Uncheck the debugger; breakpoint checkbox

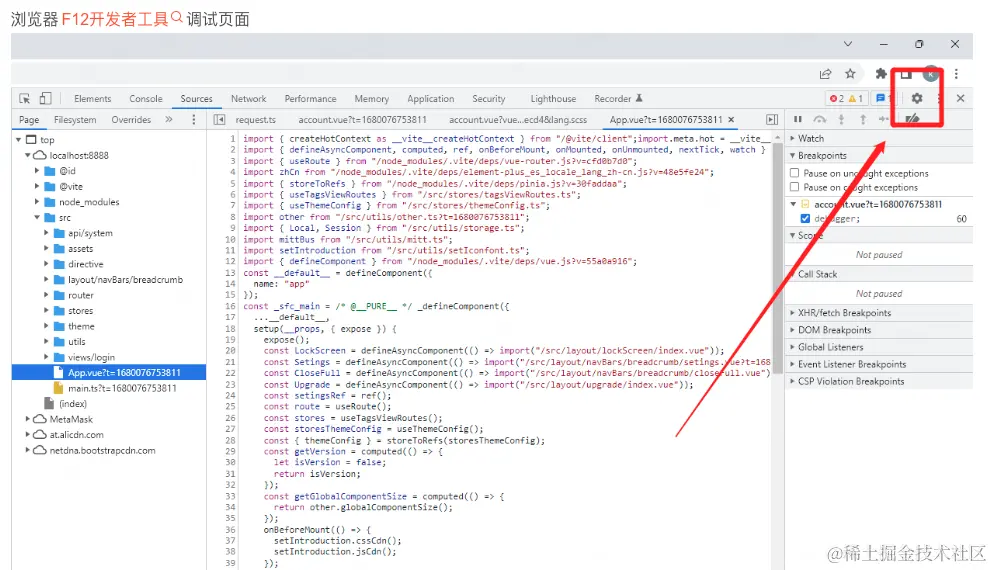805,218
